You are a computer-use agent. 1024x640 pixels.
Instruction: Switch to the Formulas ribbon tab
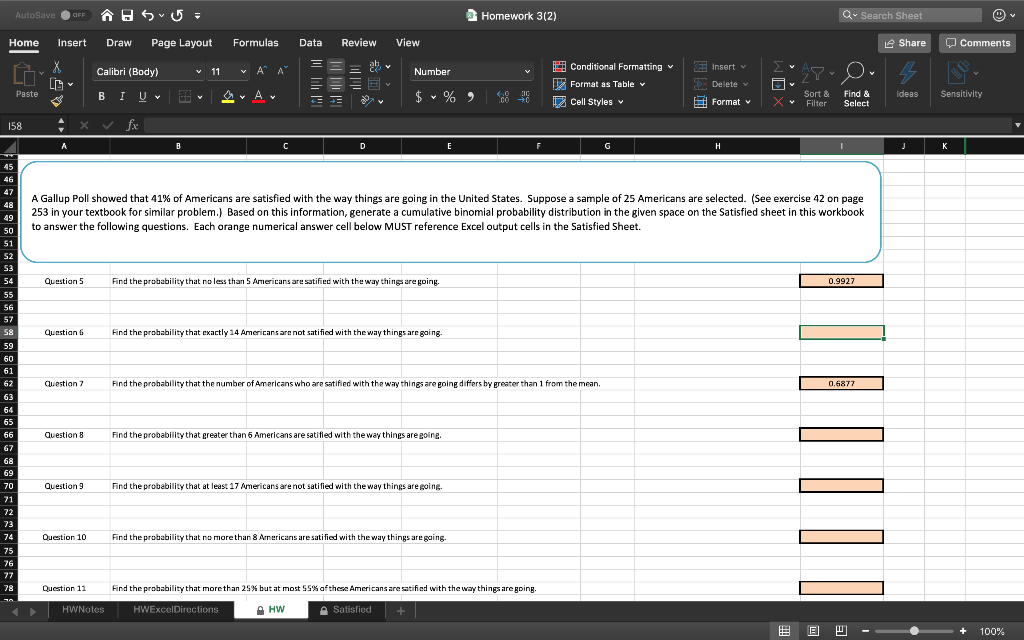tap(255, 42)
